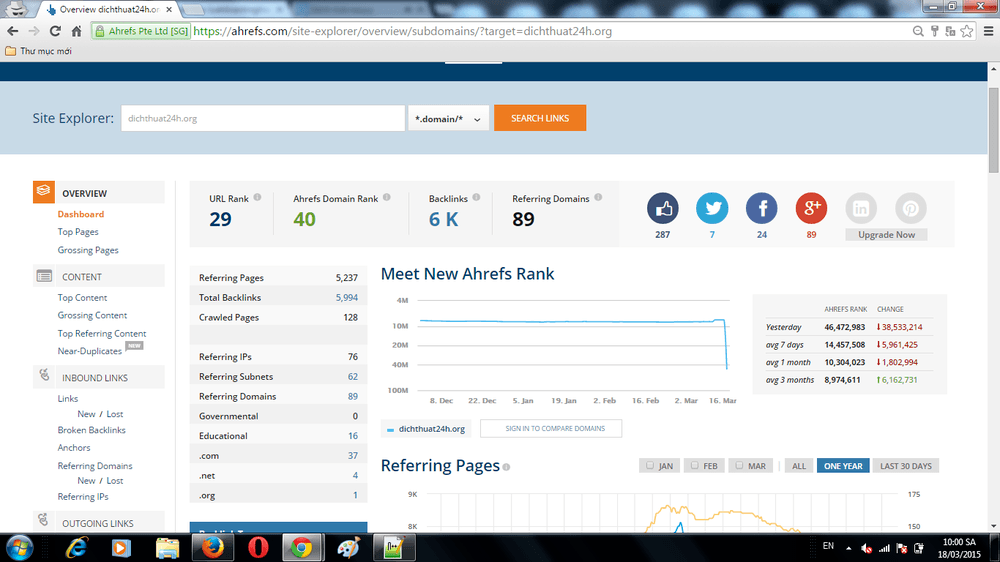Click the Referring Domains 89 table link
This screenshot has height=562, width=1000.
[353, 397]
